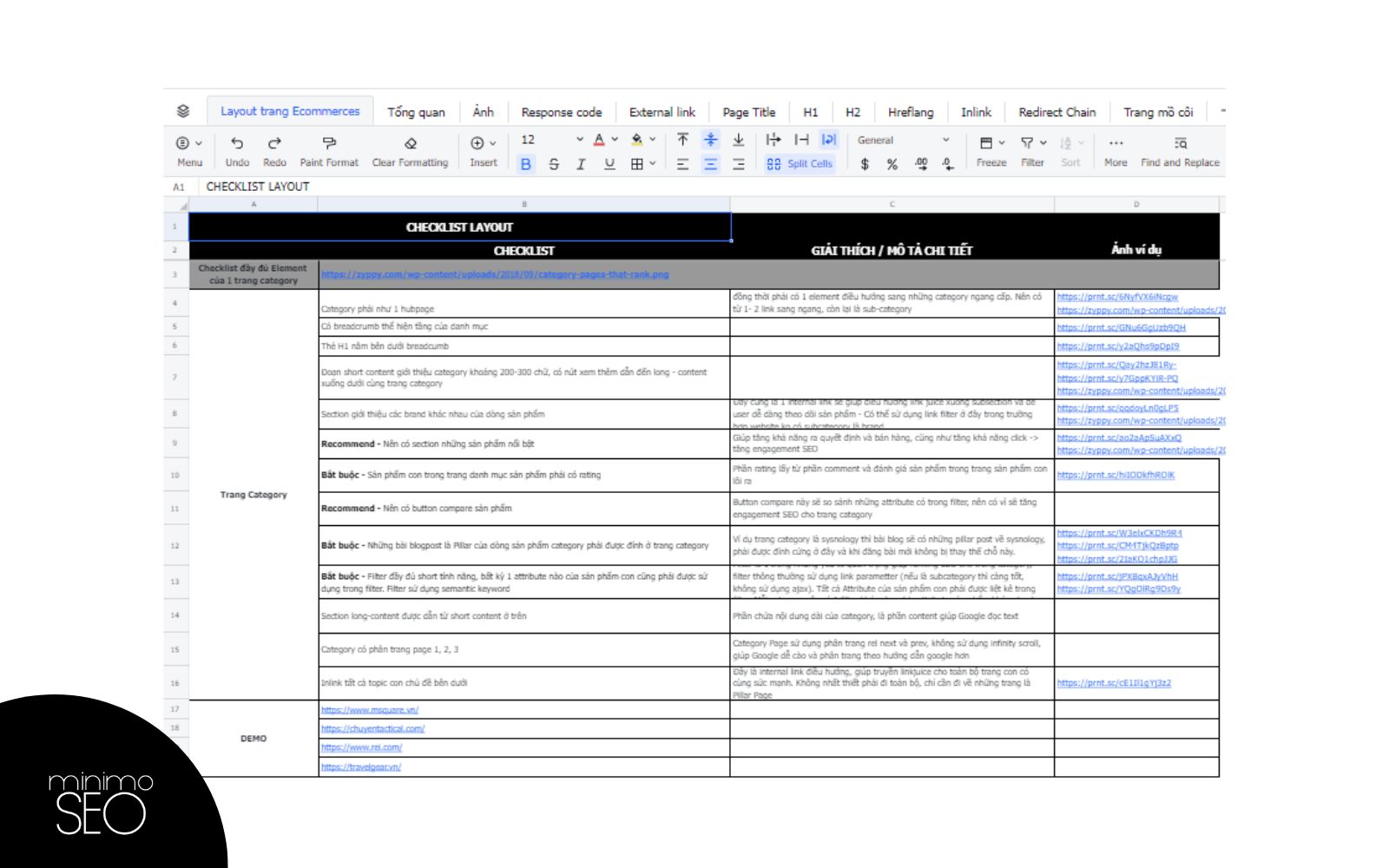Viewport: 1389px width, 868px height.
Task: Open the External link sheet tab
Action: pos(662,112)
